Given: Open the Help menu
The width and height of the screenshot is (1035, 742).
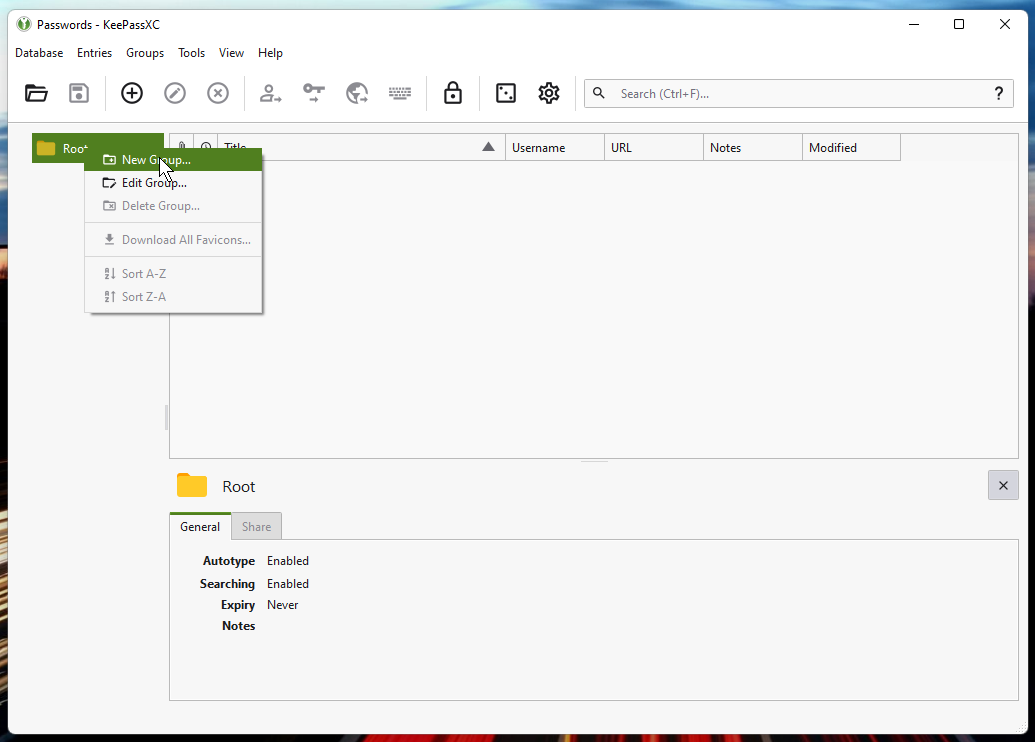Looking at the screenshot, I should [270, 53].
